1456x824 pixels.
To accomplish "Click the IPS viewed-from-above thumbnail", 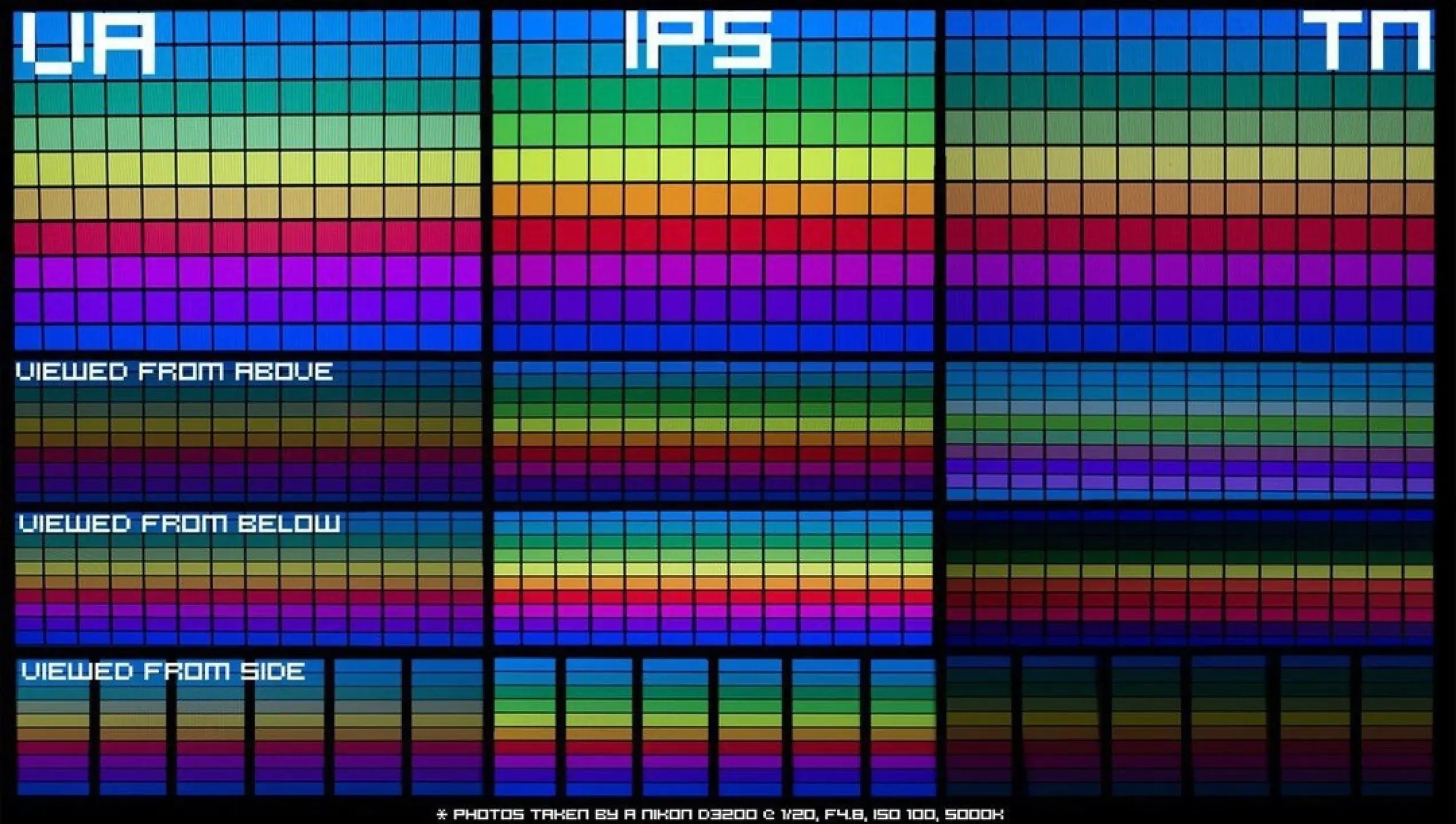I will click(x=713, y=430).
